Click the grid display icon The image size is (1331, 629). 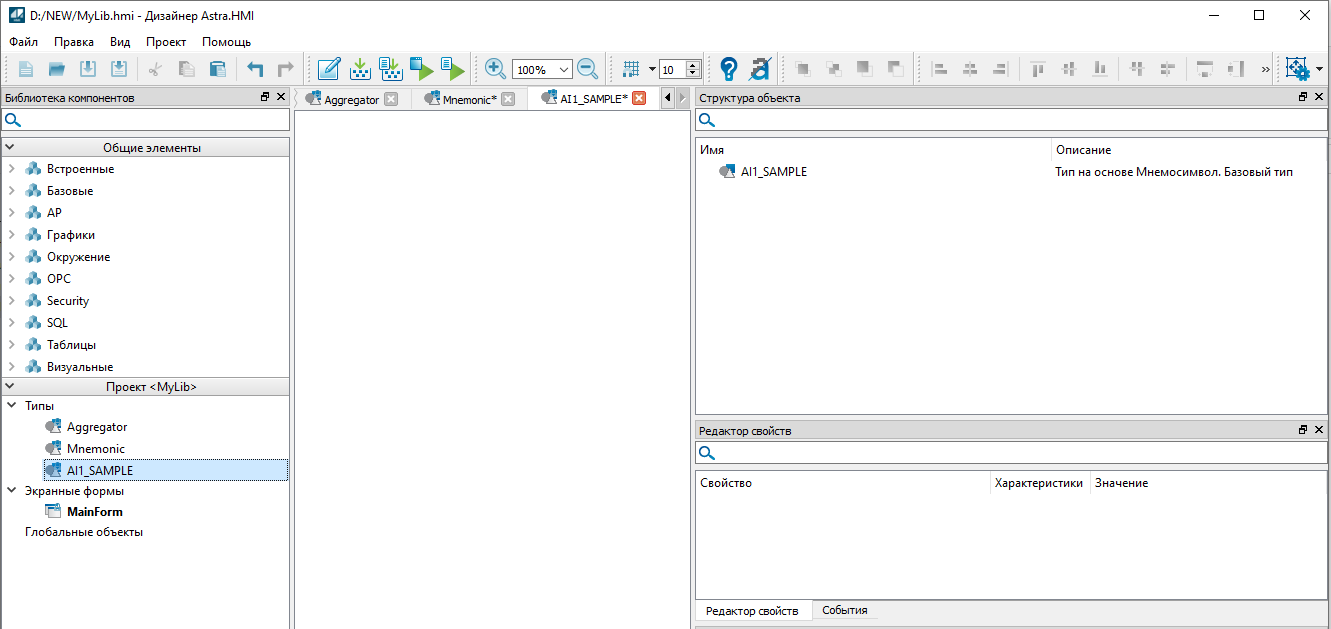[x=631, y=69]
